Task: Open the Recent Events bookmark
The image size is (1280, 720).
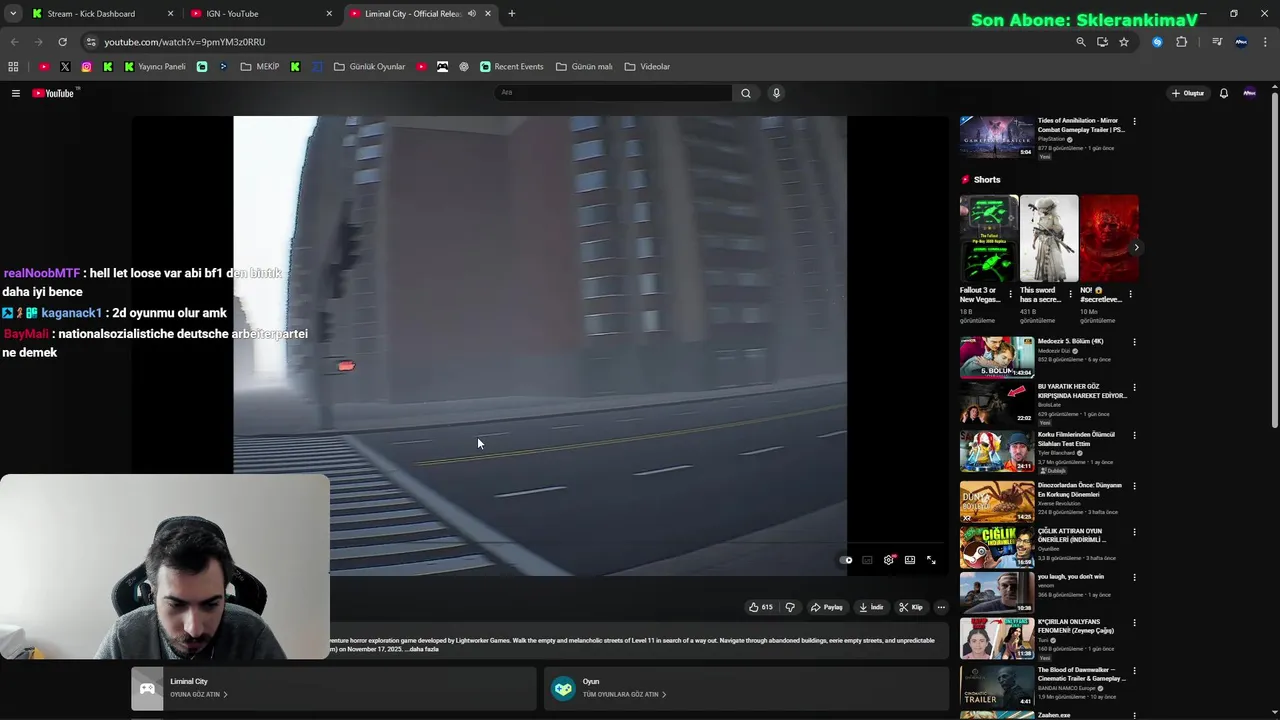Action: 512,67
